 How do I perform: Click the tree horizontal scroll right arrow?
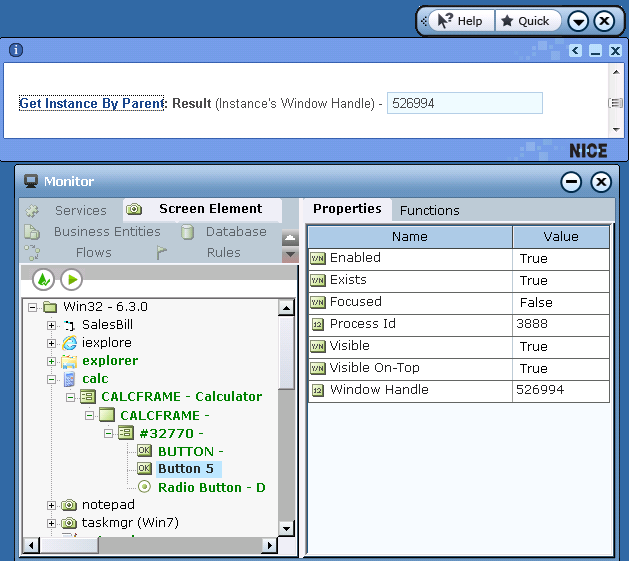tap(270, 545)
